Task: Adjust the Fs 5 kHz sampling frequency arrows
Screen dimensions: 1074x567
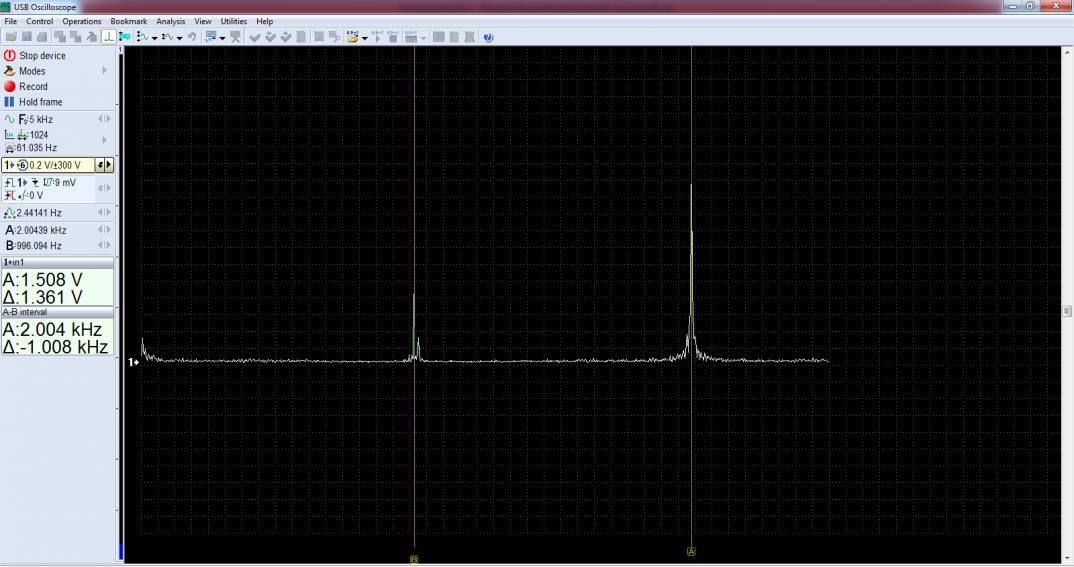Action: coord(104,119)
